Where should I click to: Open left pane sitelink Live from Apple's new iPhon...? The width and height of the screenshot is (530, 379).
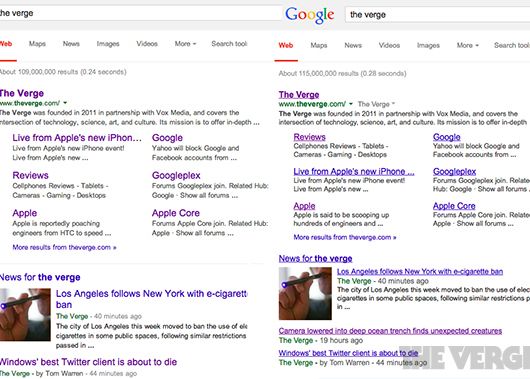tap(77, 138)
